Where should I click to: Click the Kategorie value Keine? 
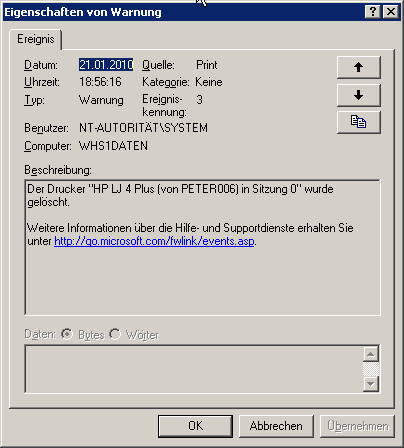(209, 82)
